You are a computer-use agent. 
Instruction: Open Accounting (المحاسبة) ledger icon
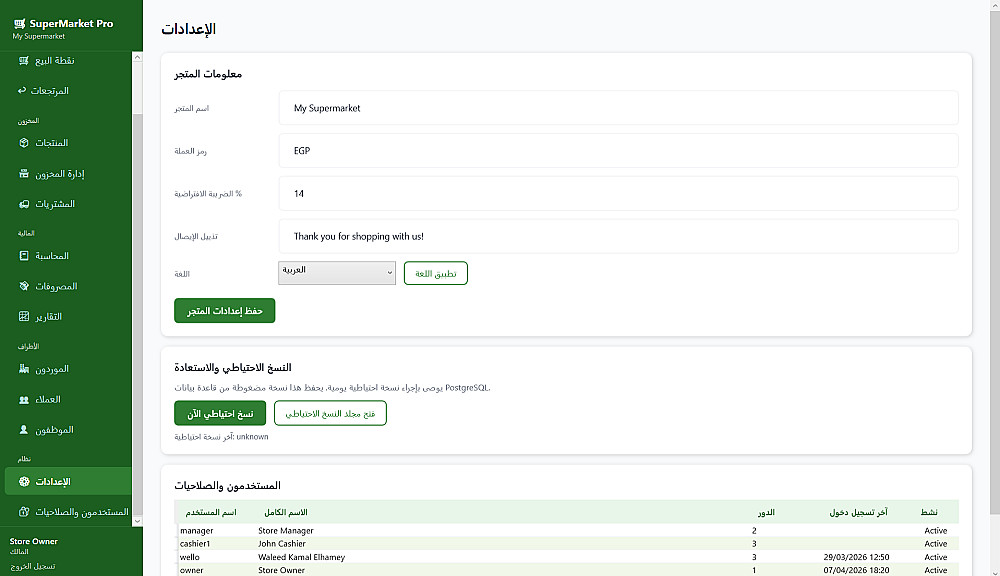click(x=24, y=256)
